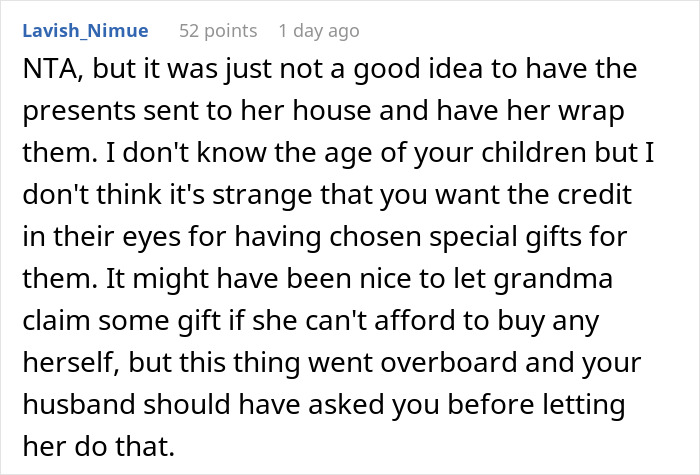This screenshot has width=700, height=475.
Task: Open the Lavish_Nimue user profile
Action: (85, 31)
